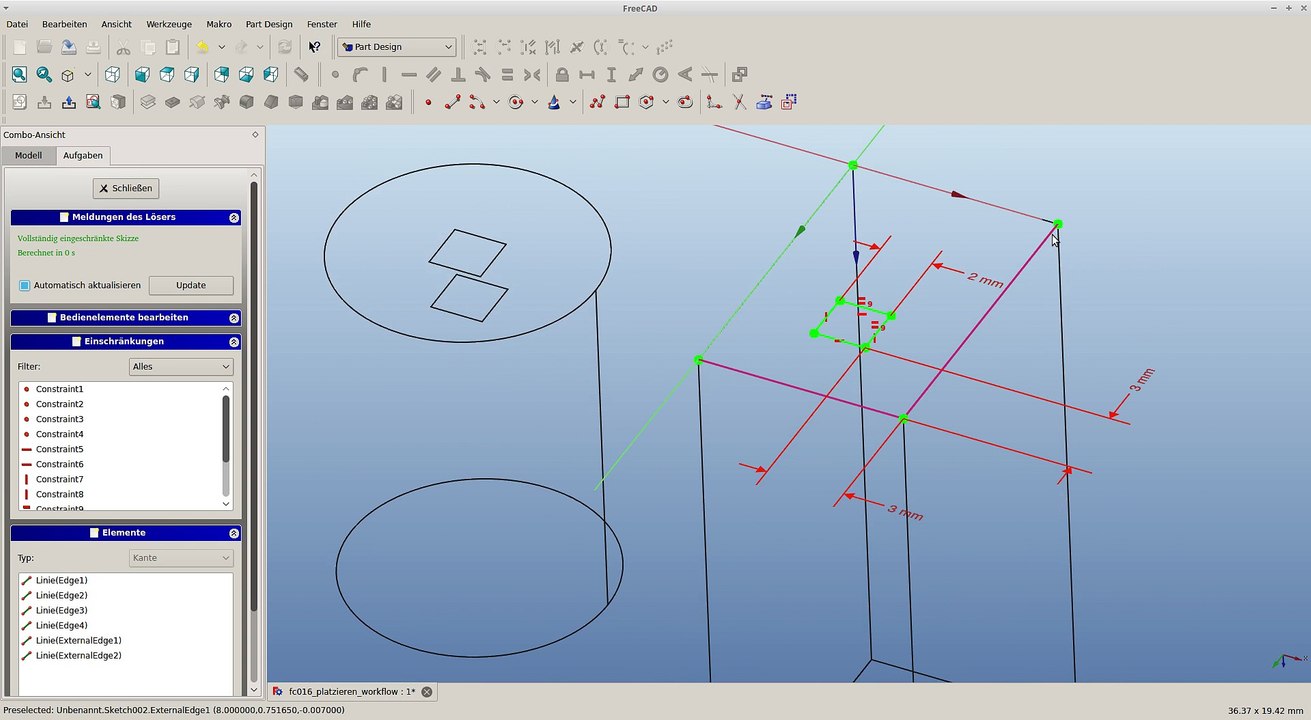Select the sketch line creation tool
The height and width of the screenshot is (720, 1311).
453,102
